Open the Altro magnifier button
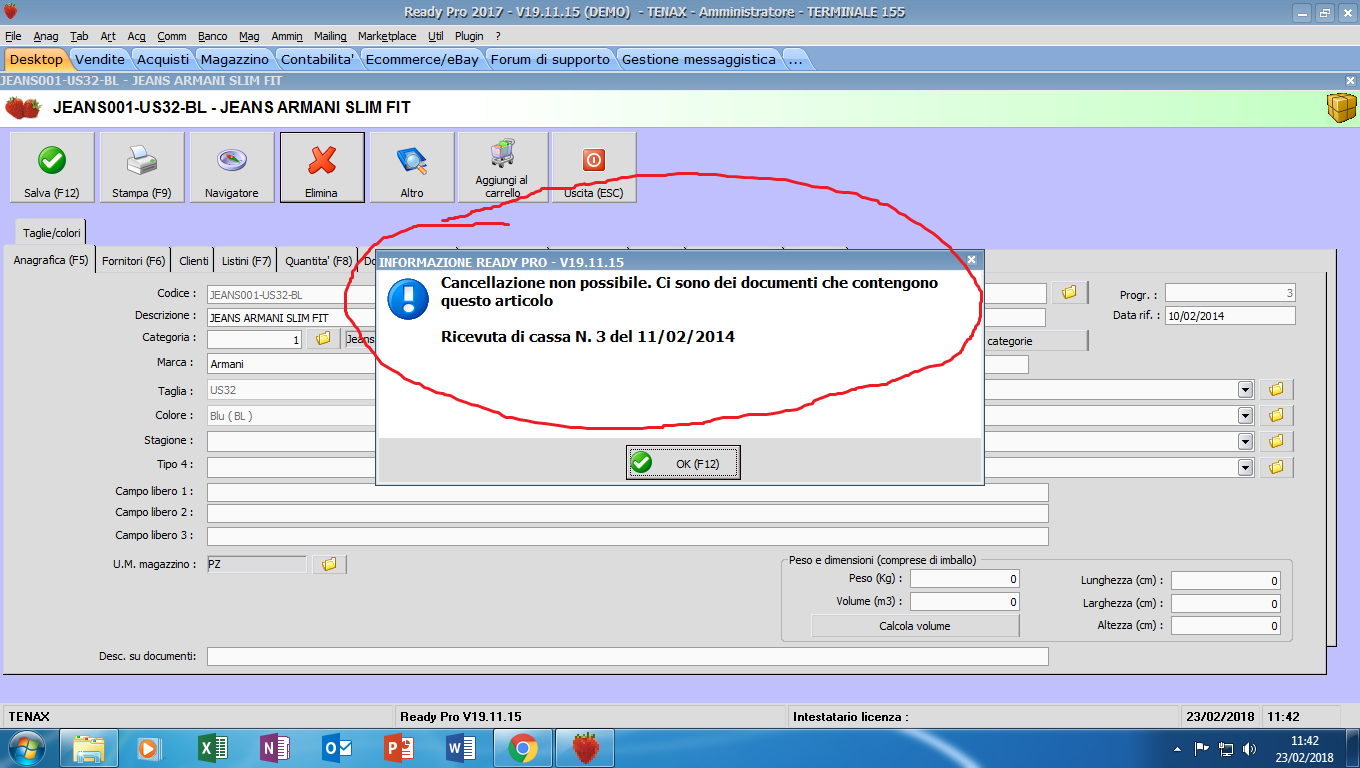Screen dimensions: 1360x768 [412, 167]
